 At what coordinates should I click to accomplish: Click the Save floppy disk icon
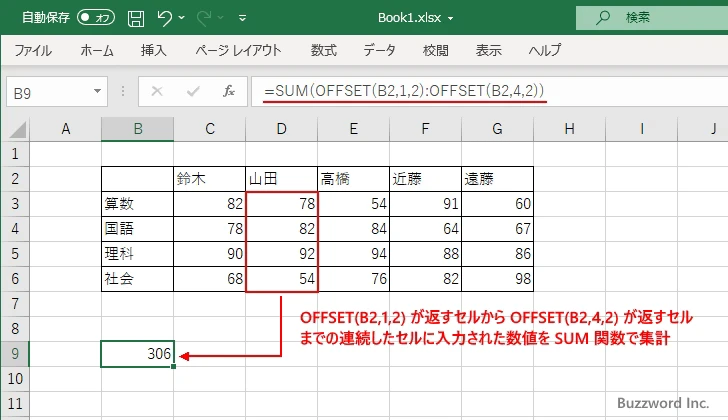pyautogui.click(x=136, y=18)
